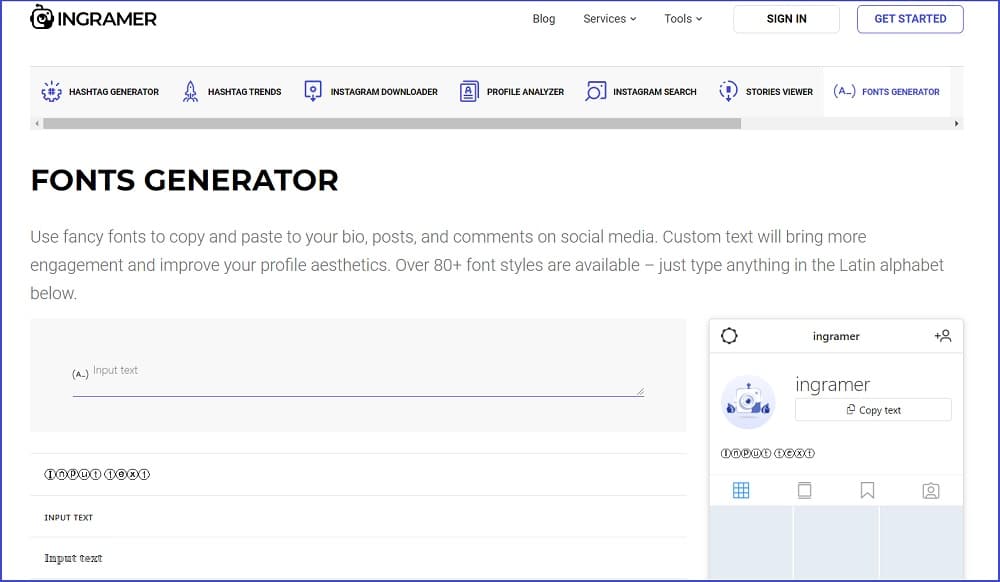Viewport: 1000px width, 582px height.
Task: Open the Blog link
Action: (543, 18)
